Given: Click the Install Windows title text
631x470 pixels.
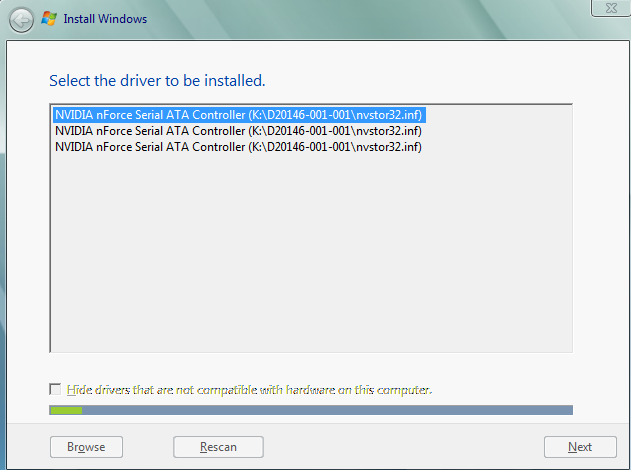Looking at the screenshot, I should point(105,19).
